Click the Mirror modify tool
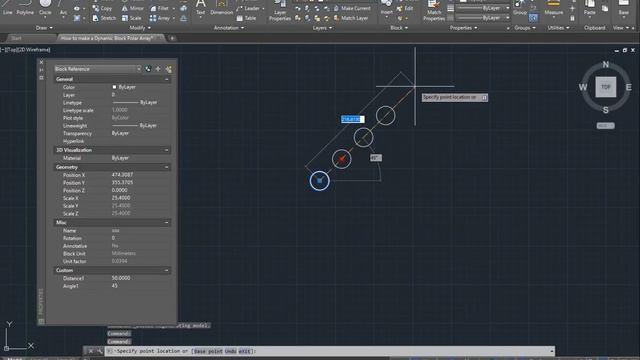640x360 pixels. click(133, 8)
